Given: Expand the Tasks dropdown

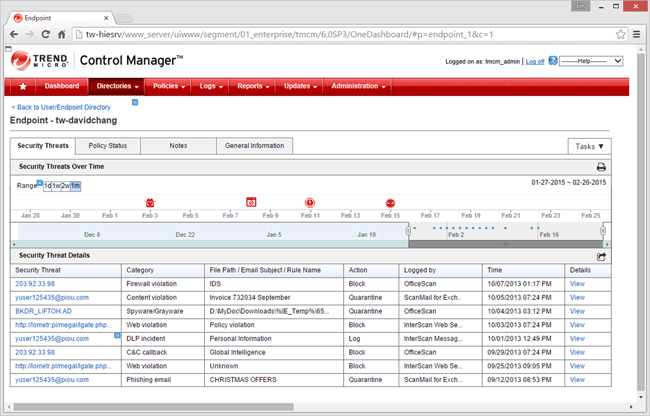Looking at the screenshot, I should click(590, 146).
